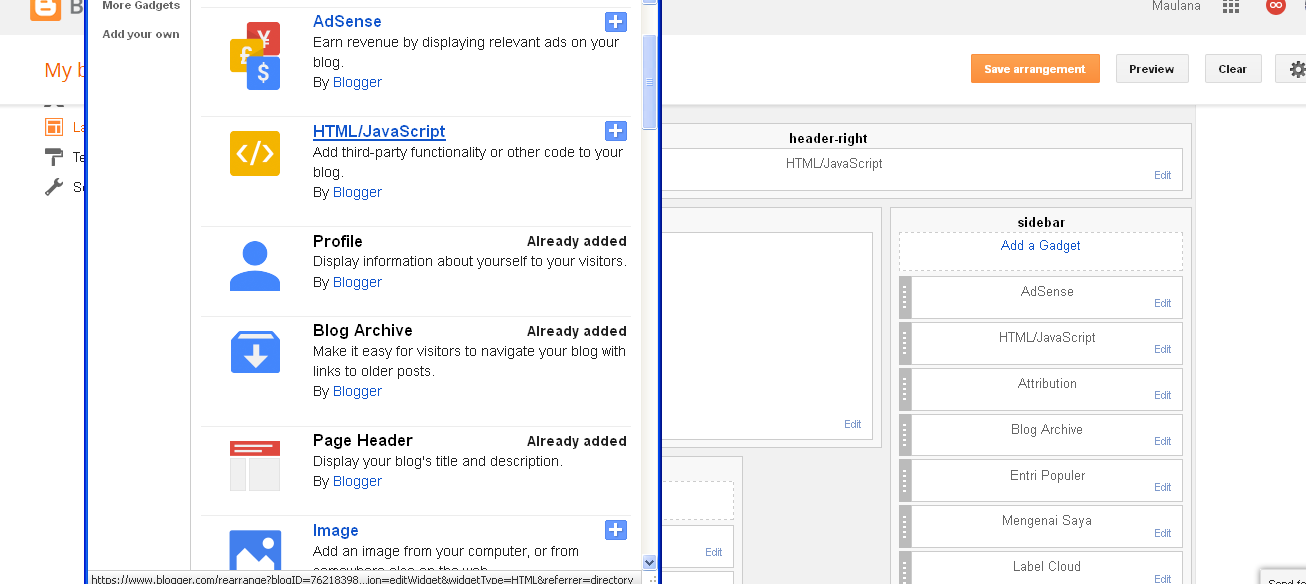The height and width of the screenshot is (584, 1306).
Task: Click the Clear button
Action: click(1233, 69)
